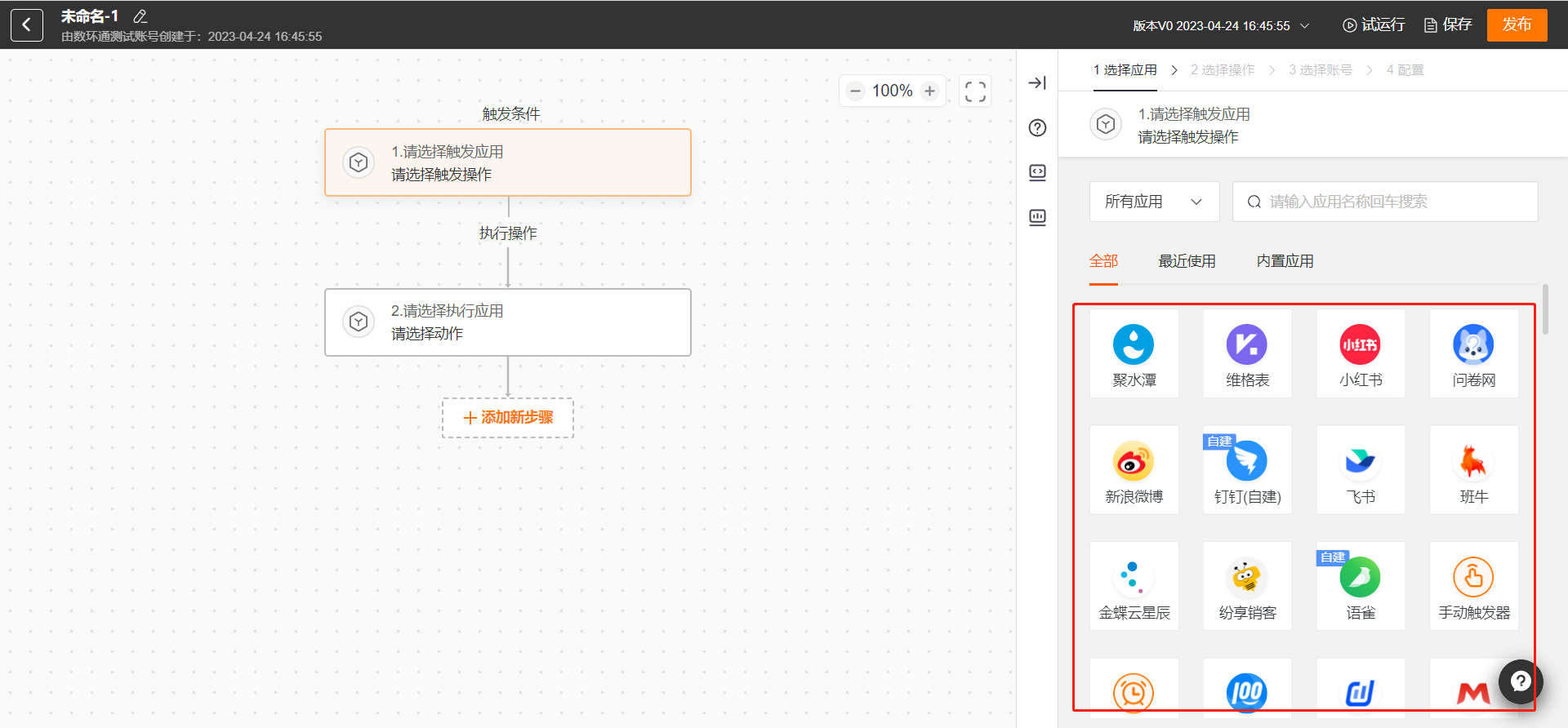
Task: Open the version V0 dropdown
Action: [1221, 26]
